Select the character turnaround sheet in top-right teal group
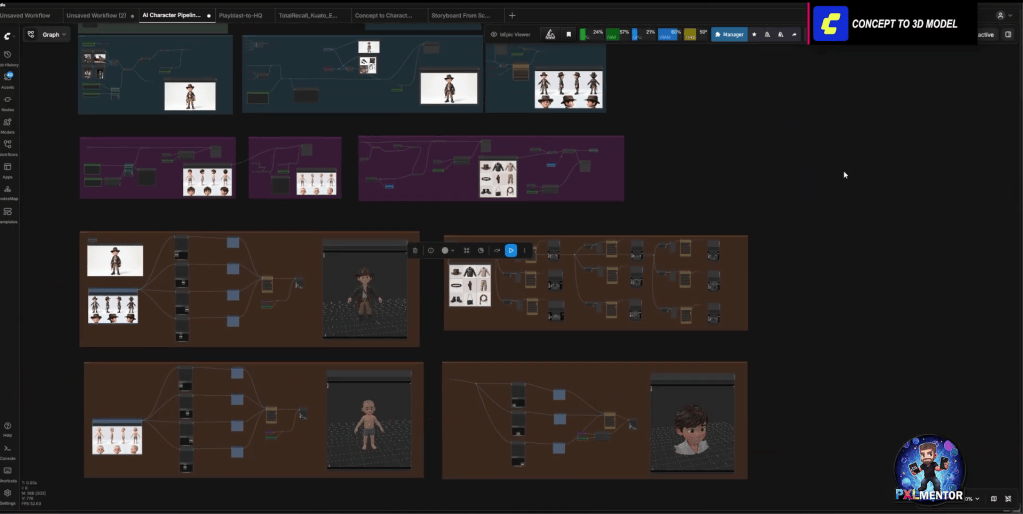The image size is (1023, 514). 569,89
